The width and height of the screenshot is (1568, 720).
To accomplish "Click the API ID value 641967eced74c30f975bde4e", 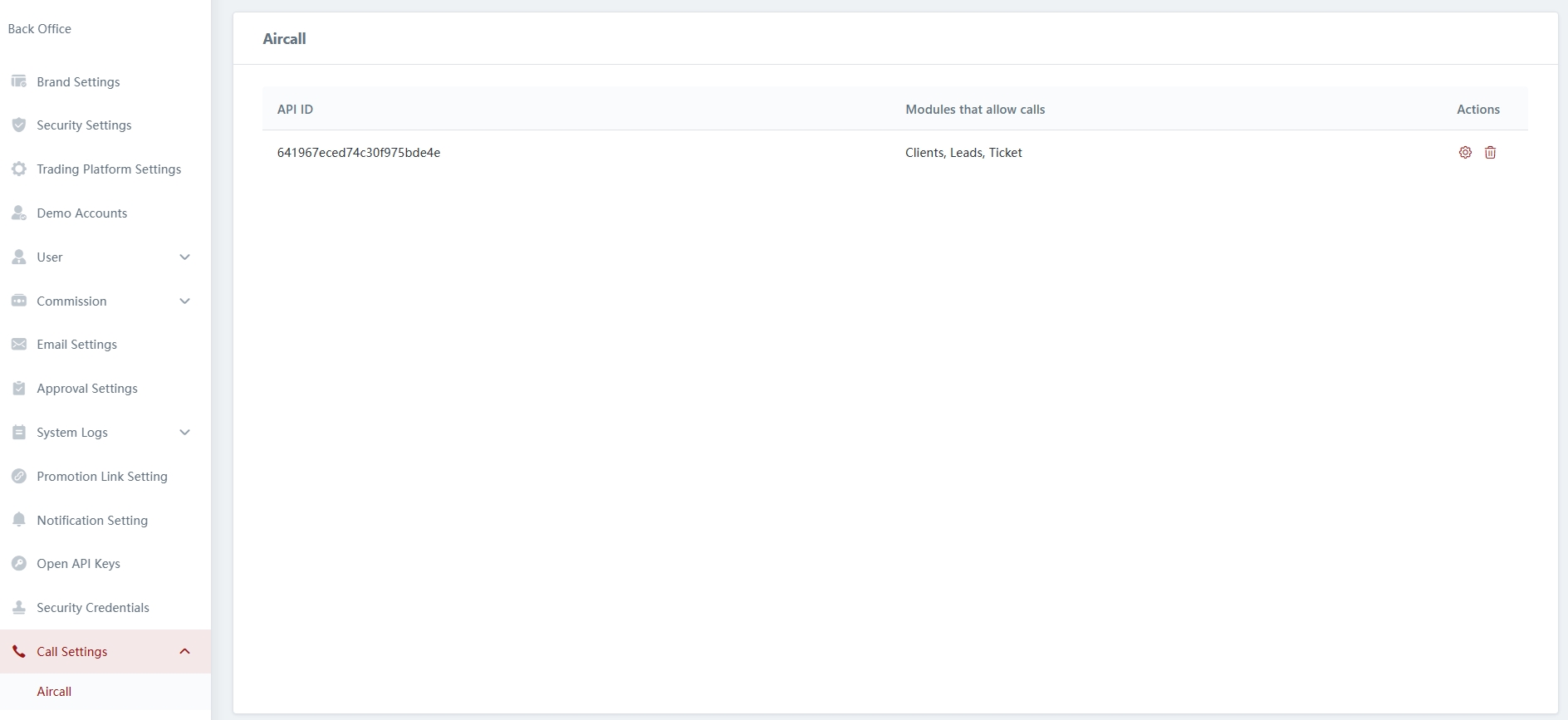I will (x=359, y=153).
